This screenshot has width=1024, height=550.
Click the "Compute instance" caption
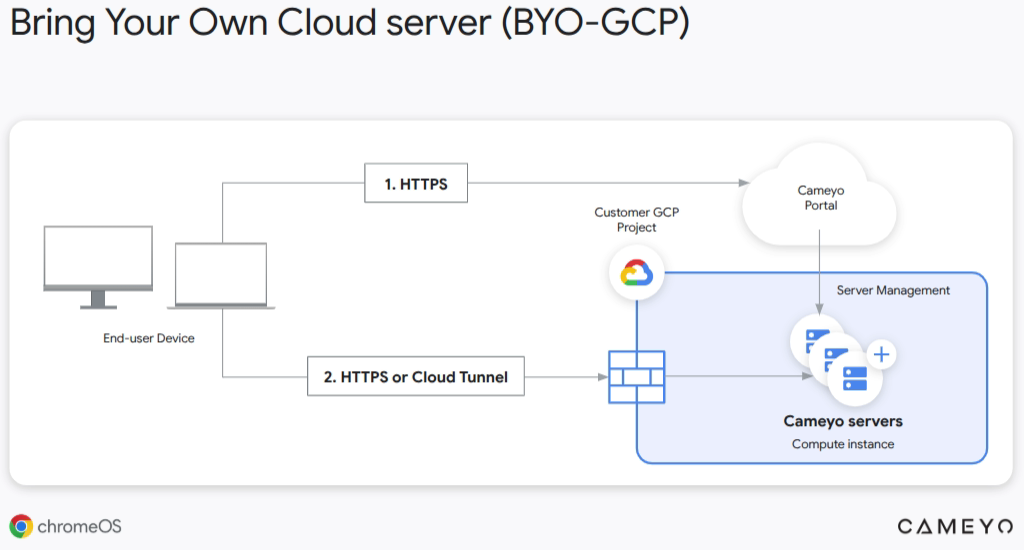click(x=843, y=444)
